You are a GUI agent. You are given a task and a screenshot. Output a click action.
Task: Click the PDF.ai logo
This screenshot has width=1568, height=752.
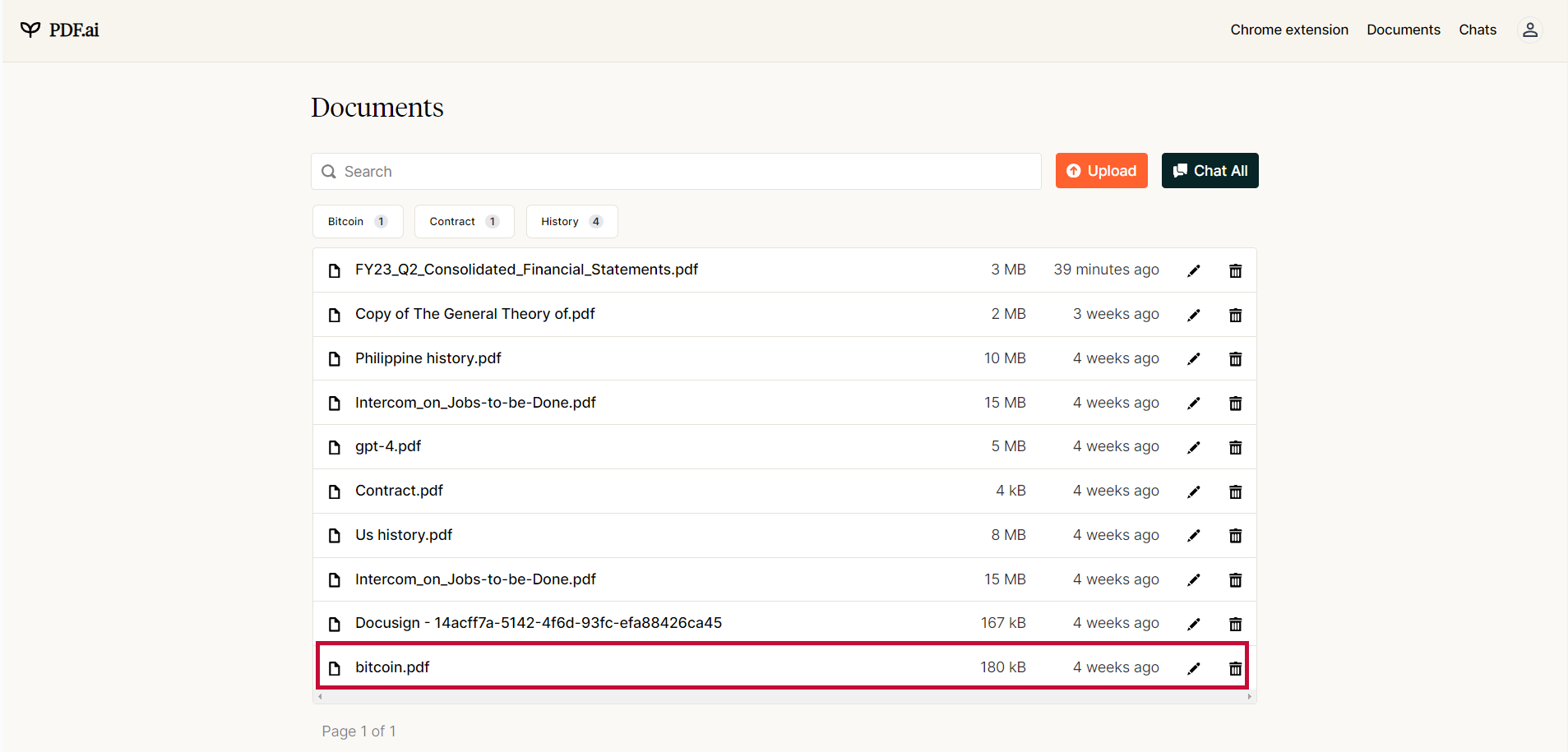[60, 30]
